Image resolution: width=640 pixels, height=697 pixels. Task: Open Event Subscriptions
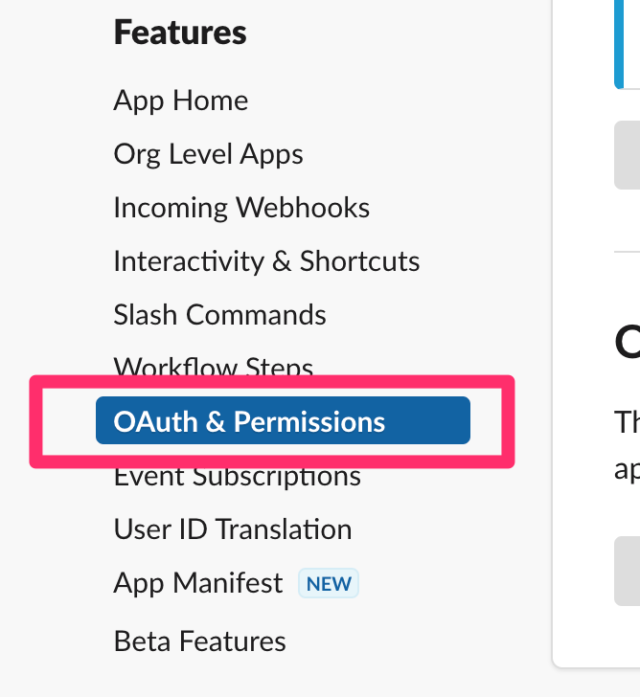[237, 477]
